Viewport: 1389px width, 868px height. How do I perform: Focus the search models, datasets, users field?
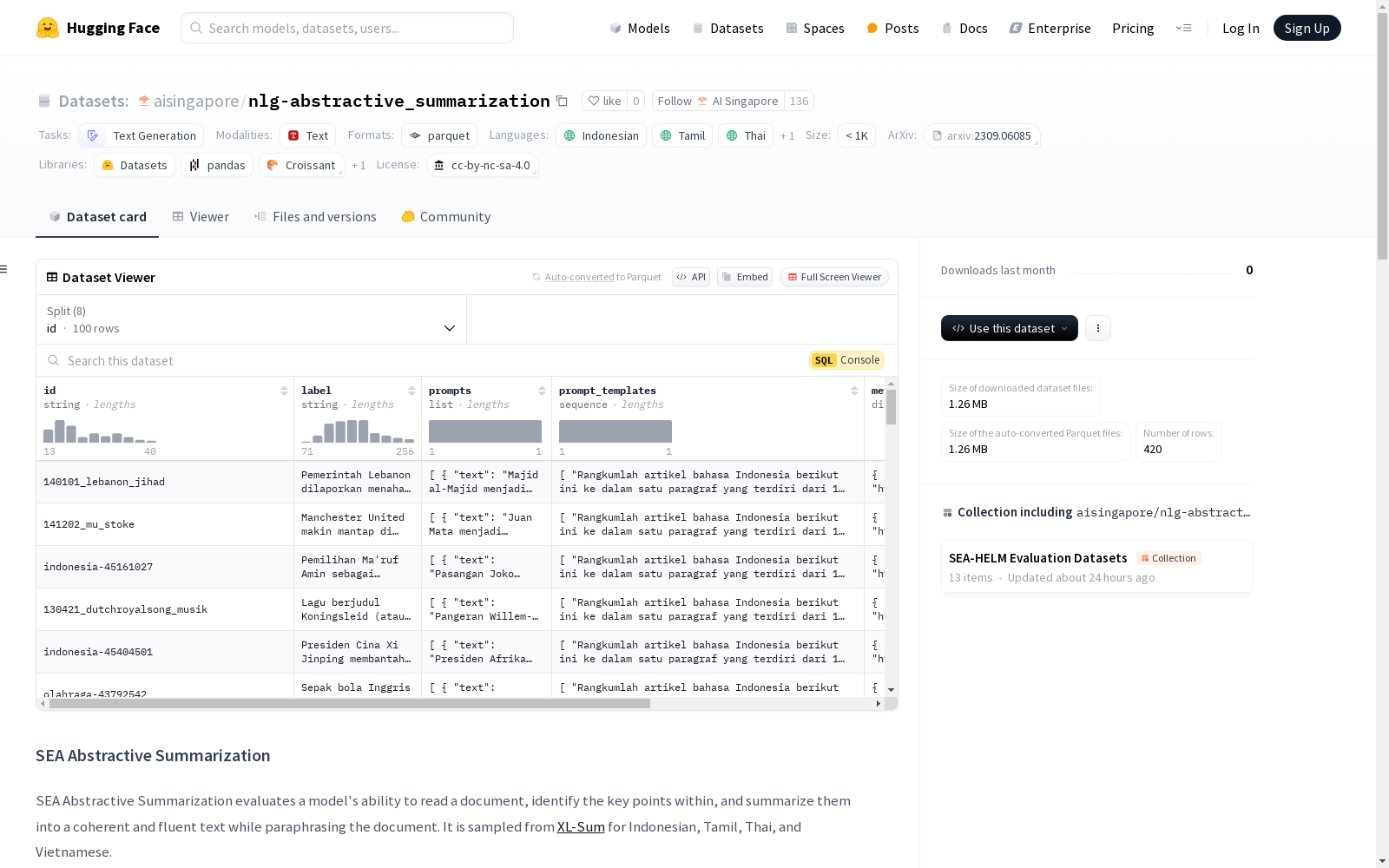347,28
